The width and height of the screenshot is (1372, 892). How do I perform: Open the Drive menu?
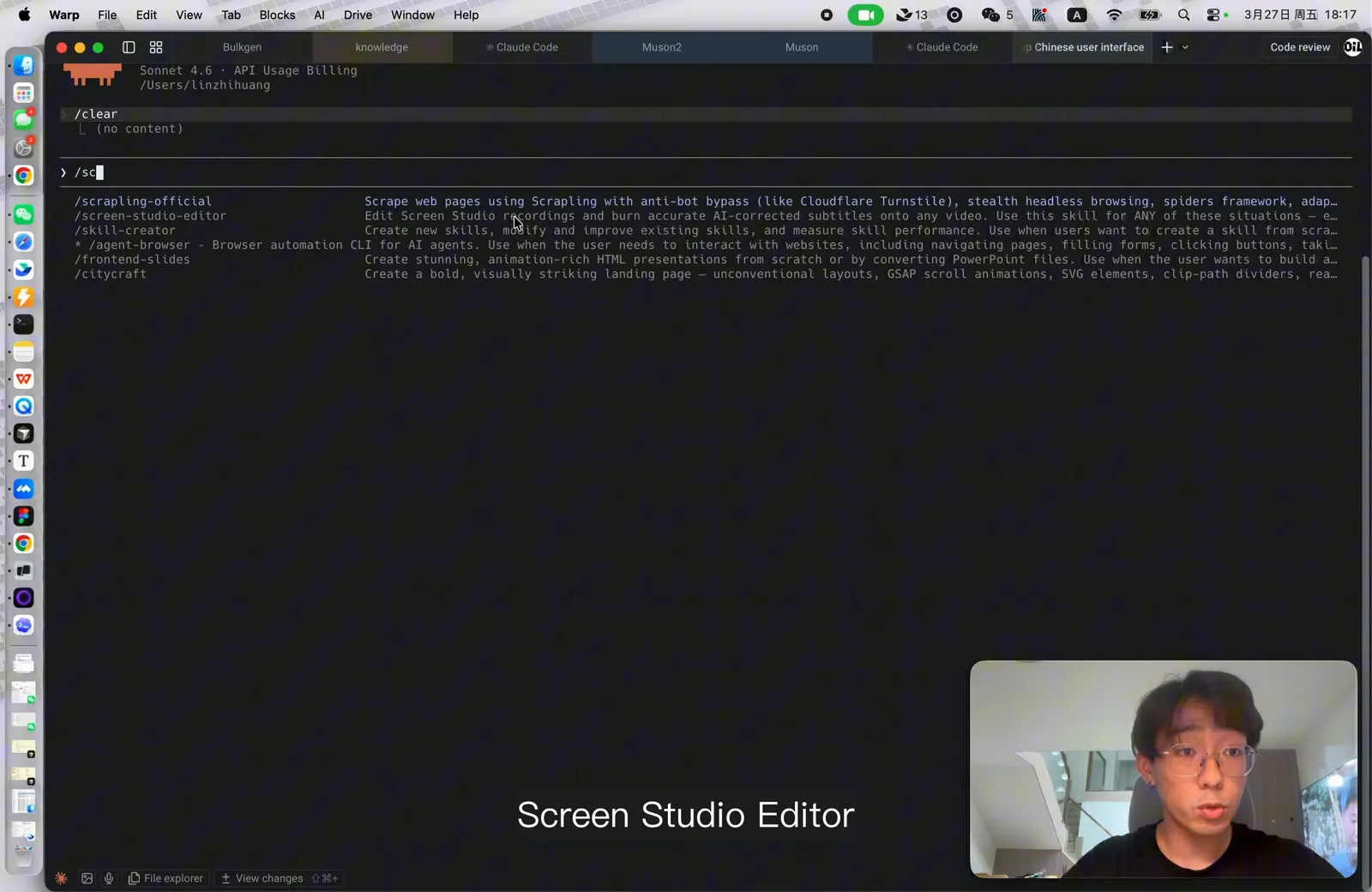click(358, 15)
